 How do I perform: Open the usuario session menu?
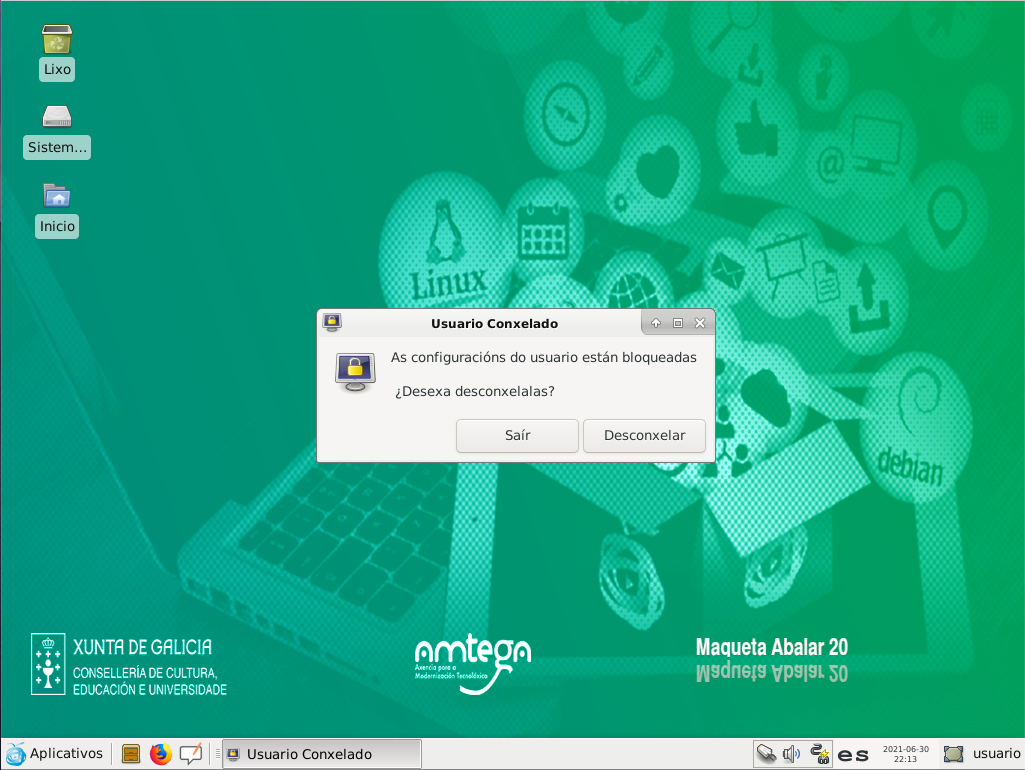pos(984,754)
